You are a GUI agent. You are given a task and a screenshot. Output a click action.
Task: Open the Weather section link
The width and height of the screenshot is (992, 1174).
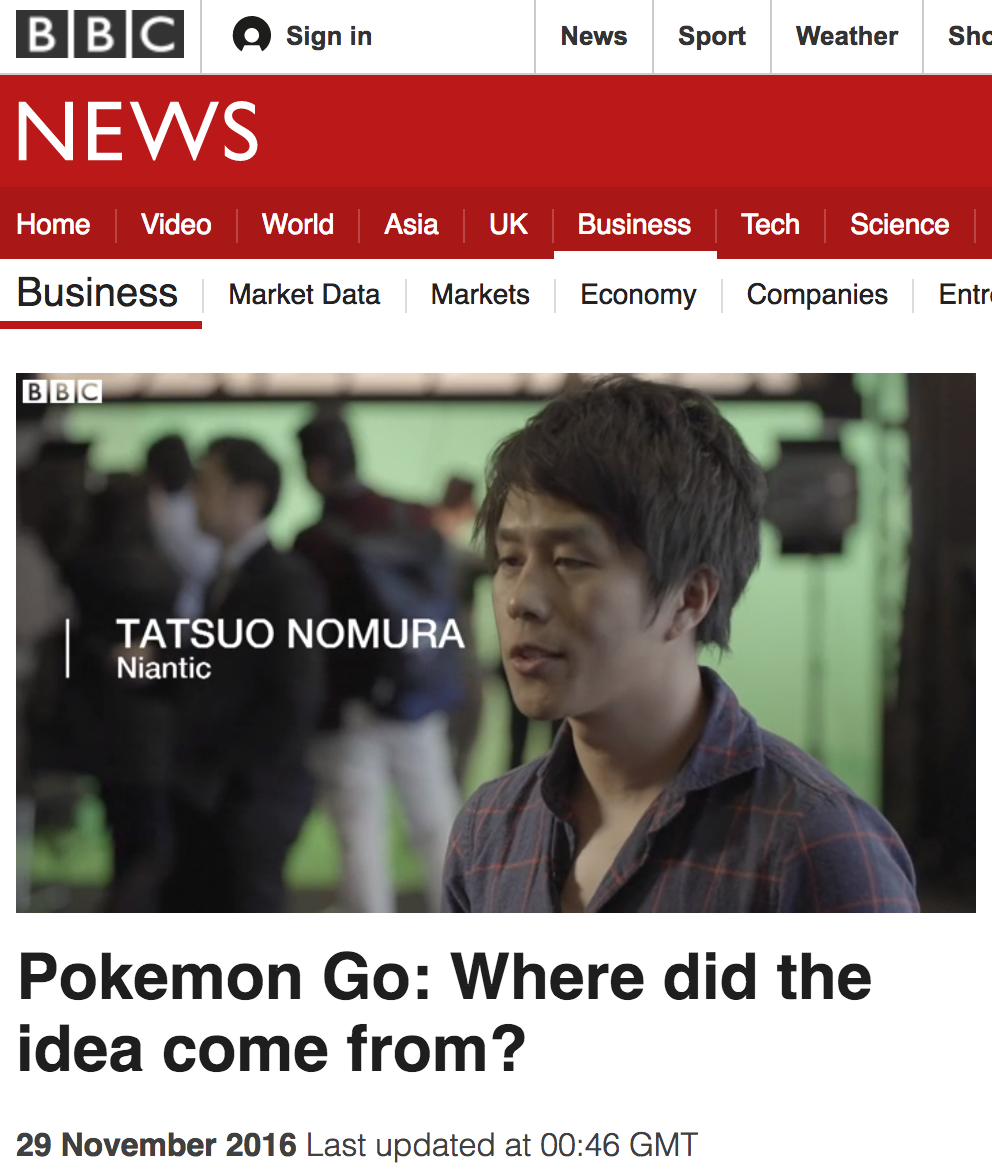tap(847, 36)
